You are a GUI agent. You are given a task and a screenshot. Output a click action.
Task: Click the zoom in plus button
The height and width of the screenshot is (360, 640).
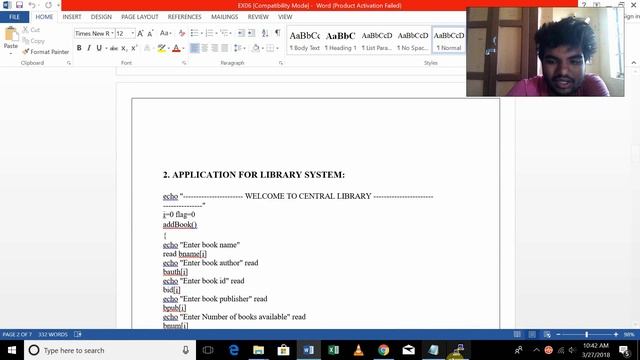pyautogui.click(x=616, y=334)
